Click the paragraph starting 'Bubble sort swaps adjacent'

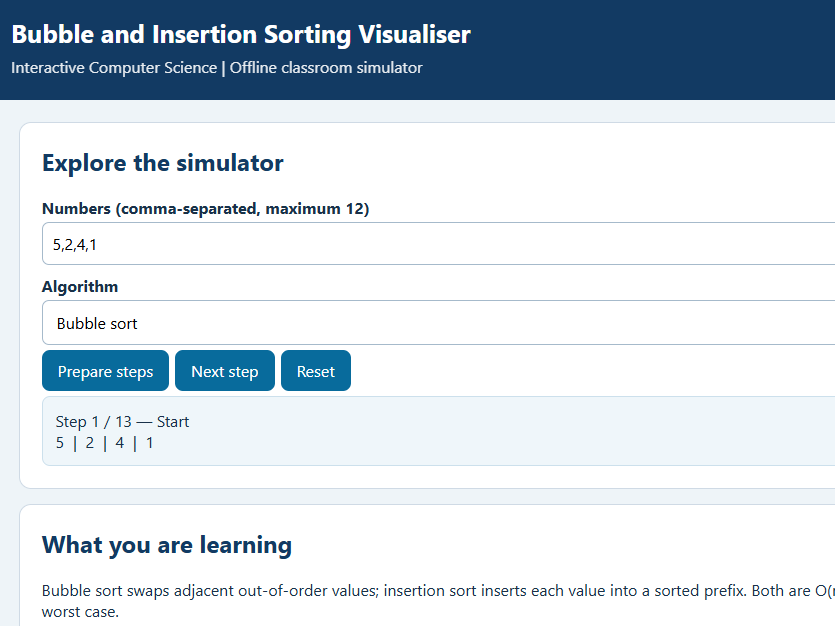tap(438, 601)
